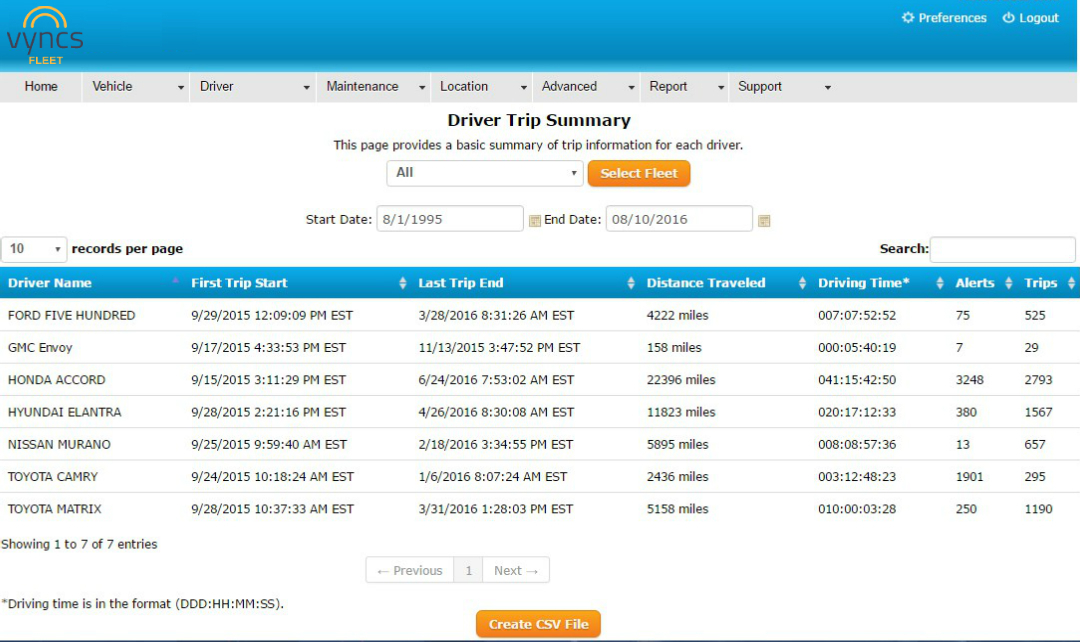
Task: Open the End Date calendar picker icon
Action: coord(764,220)
